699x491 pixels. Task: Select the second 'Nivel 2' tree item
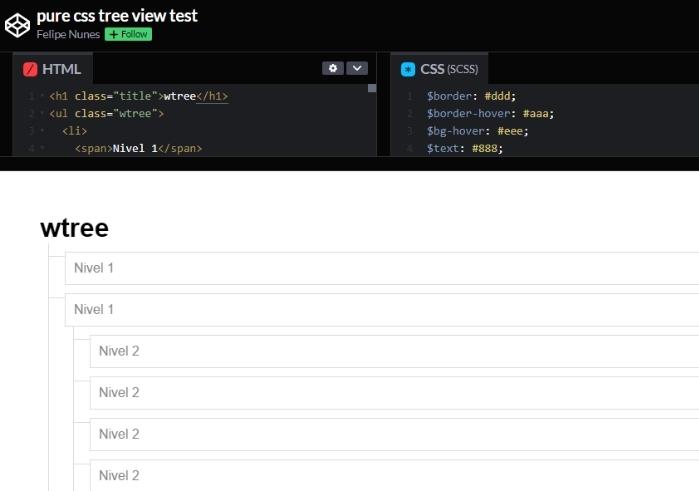point(395,393)
